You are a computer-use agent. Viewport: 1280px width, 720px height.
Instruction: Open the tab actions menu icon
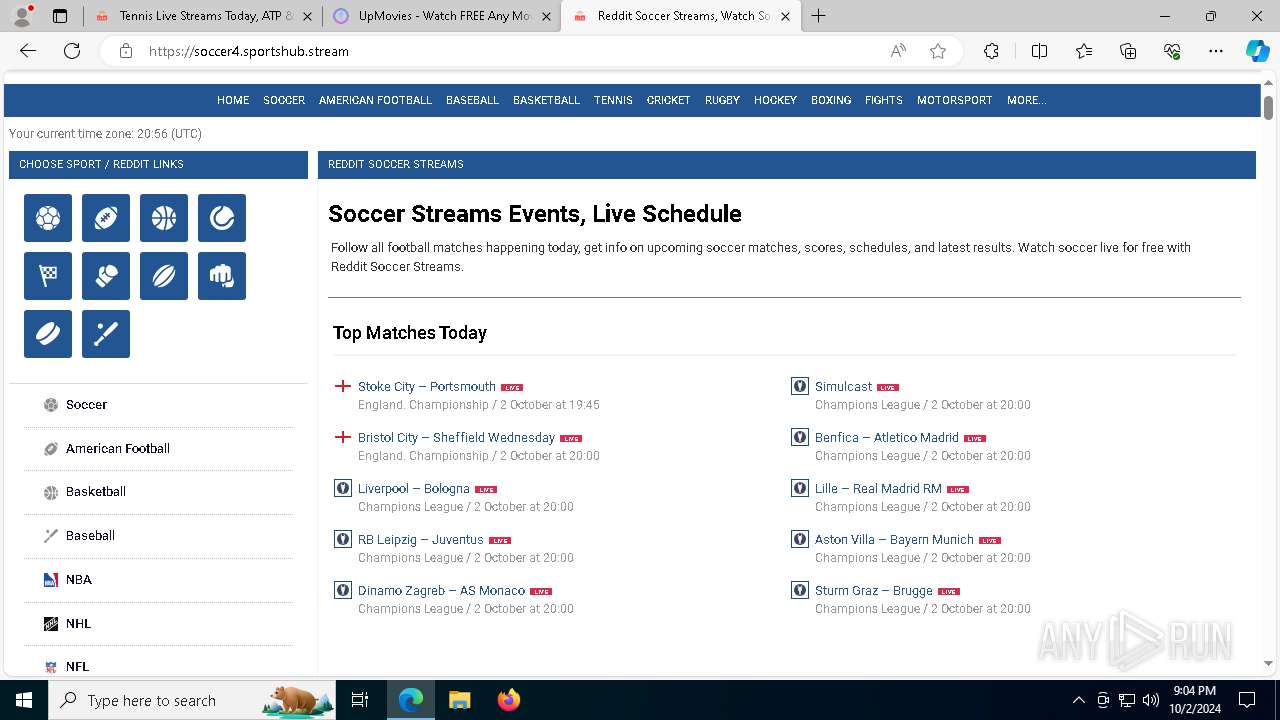coord(60,16)
